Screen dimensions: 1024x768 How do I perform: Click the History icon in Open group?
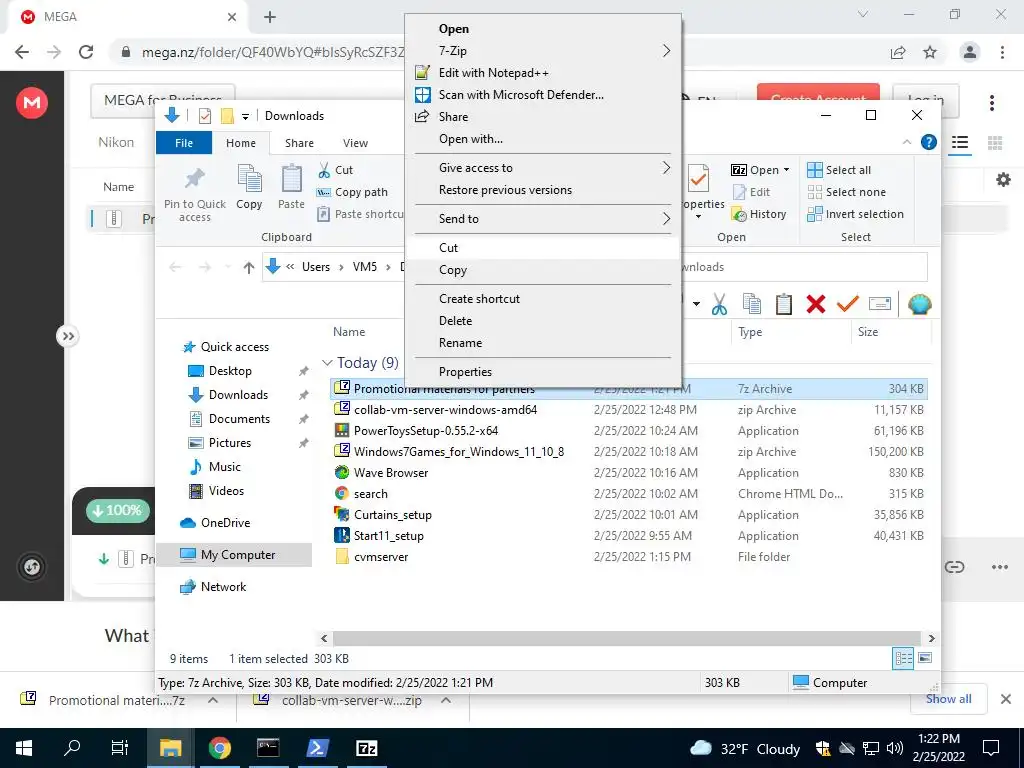(x=739, y=214)
